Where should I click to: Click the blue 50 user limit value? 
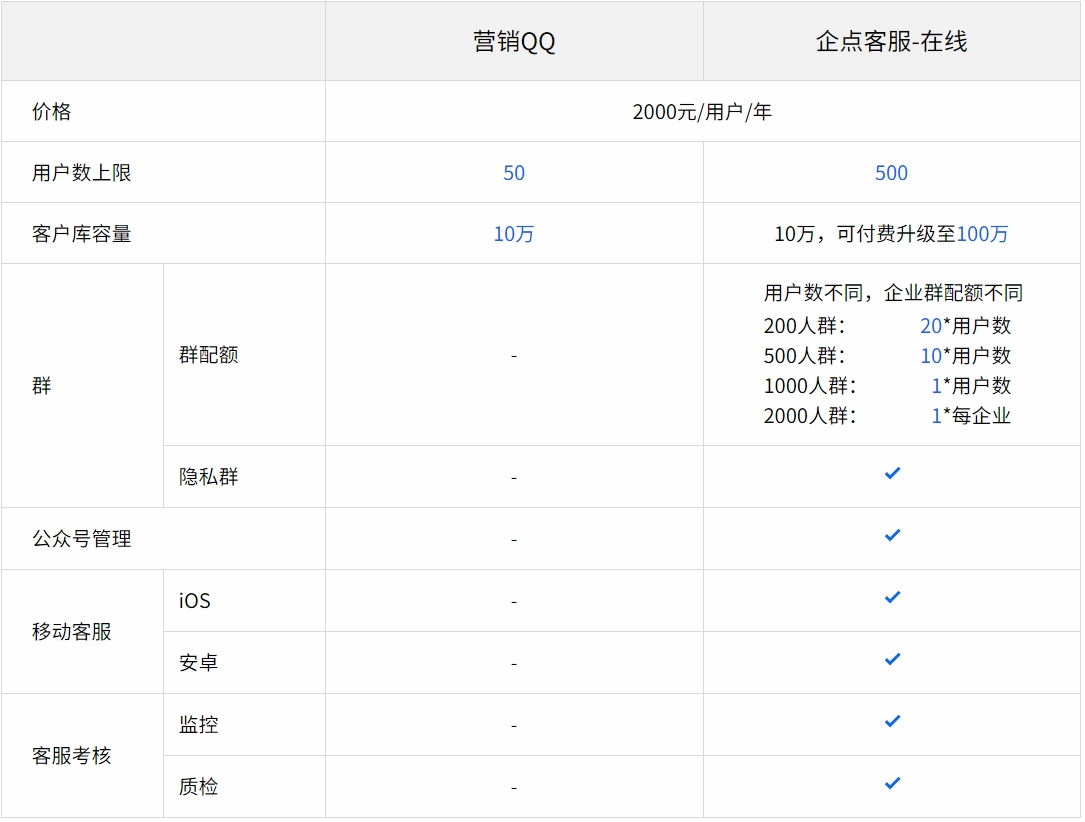513,173
